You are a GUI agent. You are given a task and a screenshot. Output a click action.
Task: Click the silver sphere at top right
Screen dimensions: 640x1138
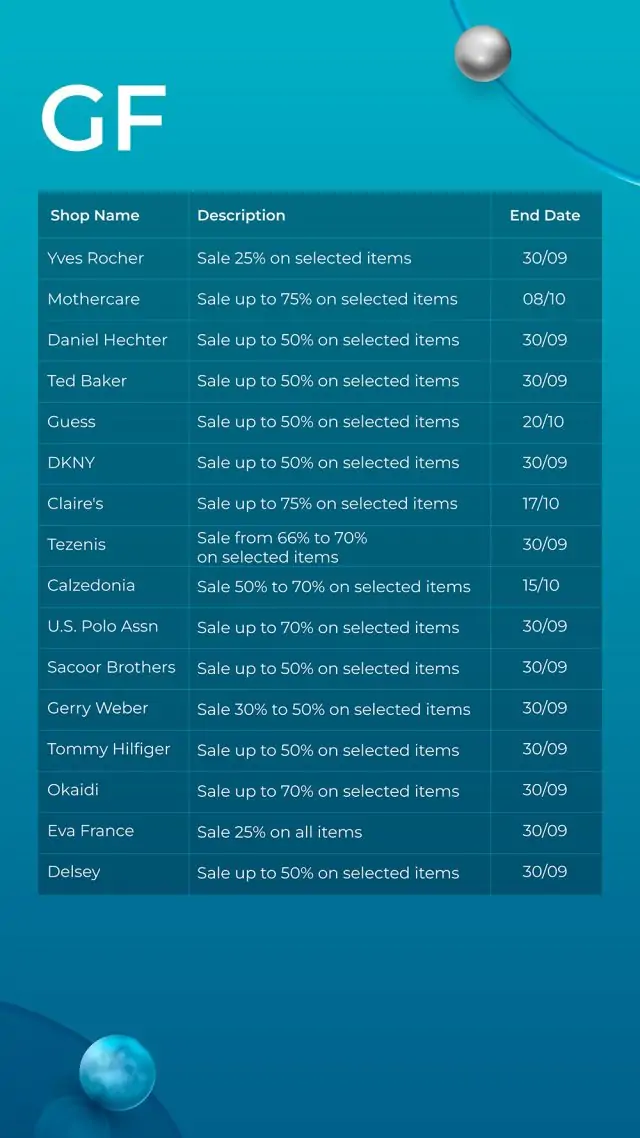point(483,53)
